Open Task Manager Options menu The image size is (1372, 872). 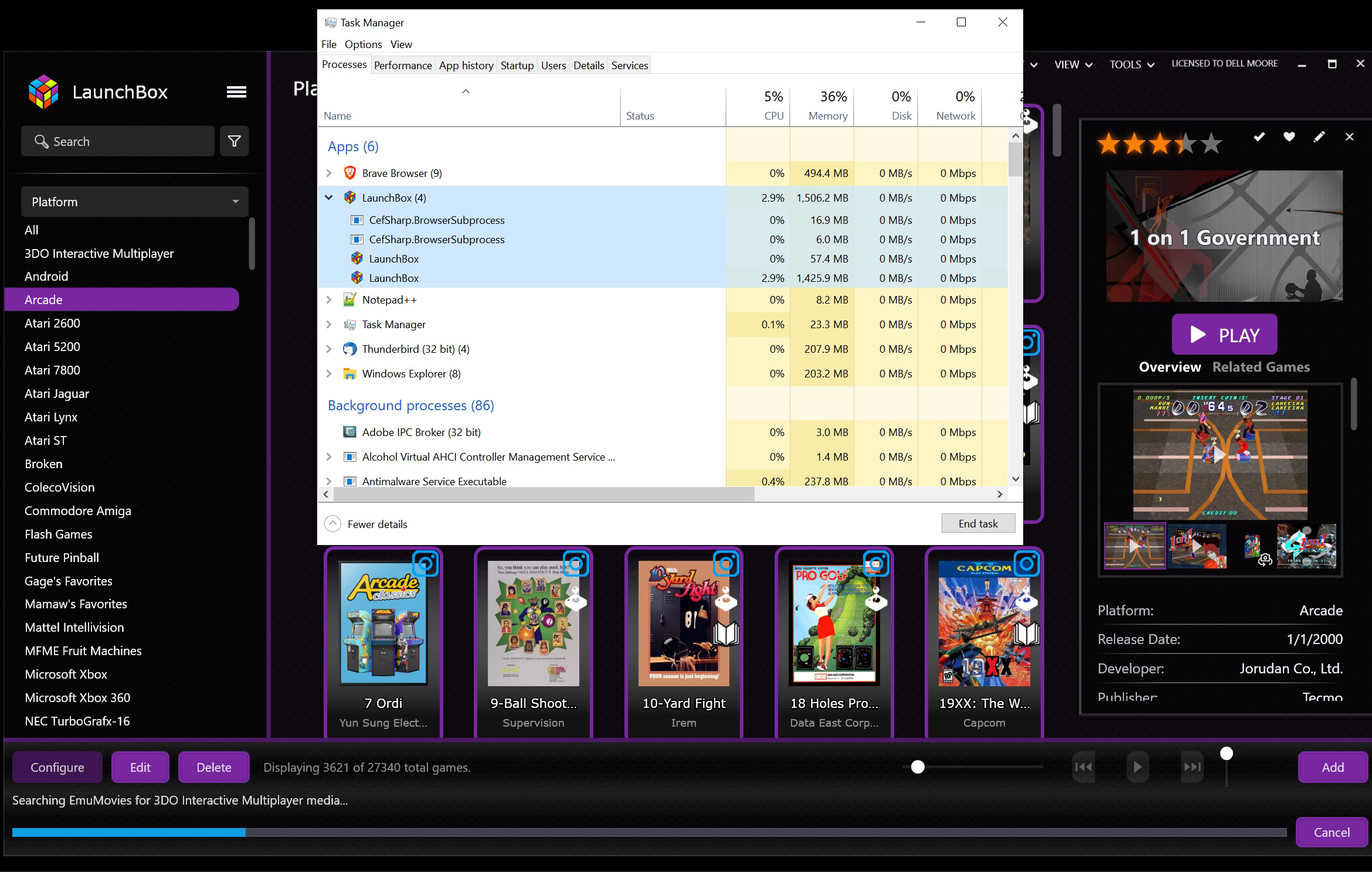(363, 44)
